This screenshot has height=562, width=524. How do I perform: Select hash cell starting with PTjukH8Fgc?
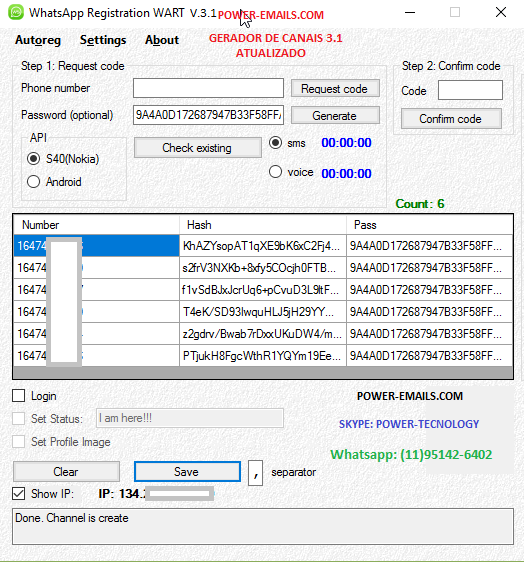[263, 356]
